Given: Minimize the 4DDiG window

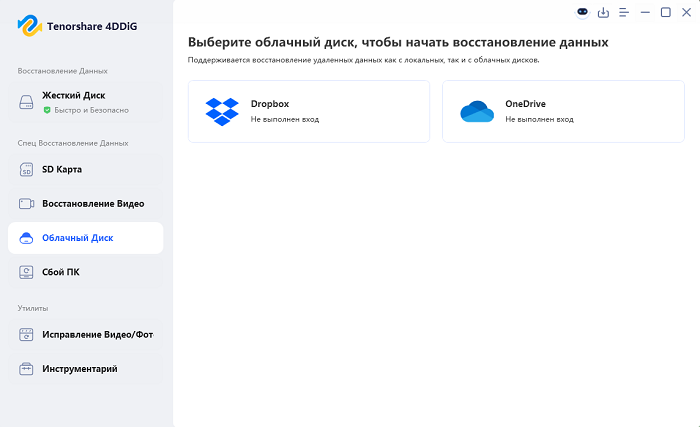Looking at the screenshot, I should [645, 13].
